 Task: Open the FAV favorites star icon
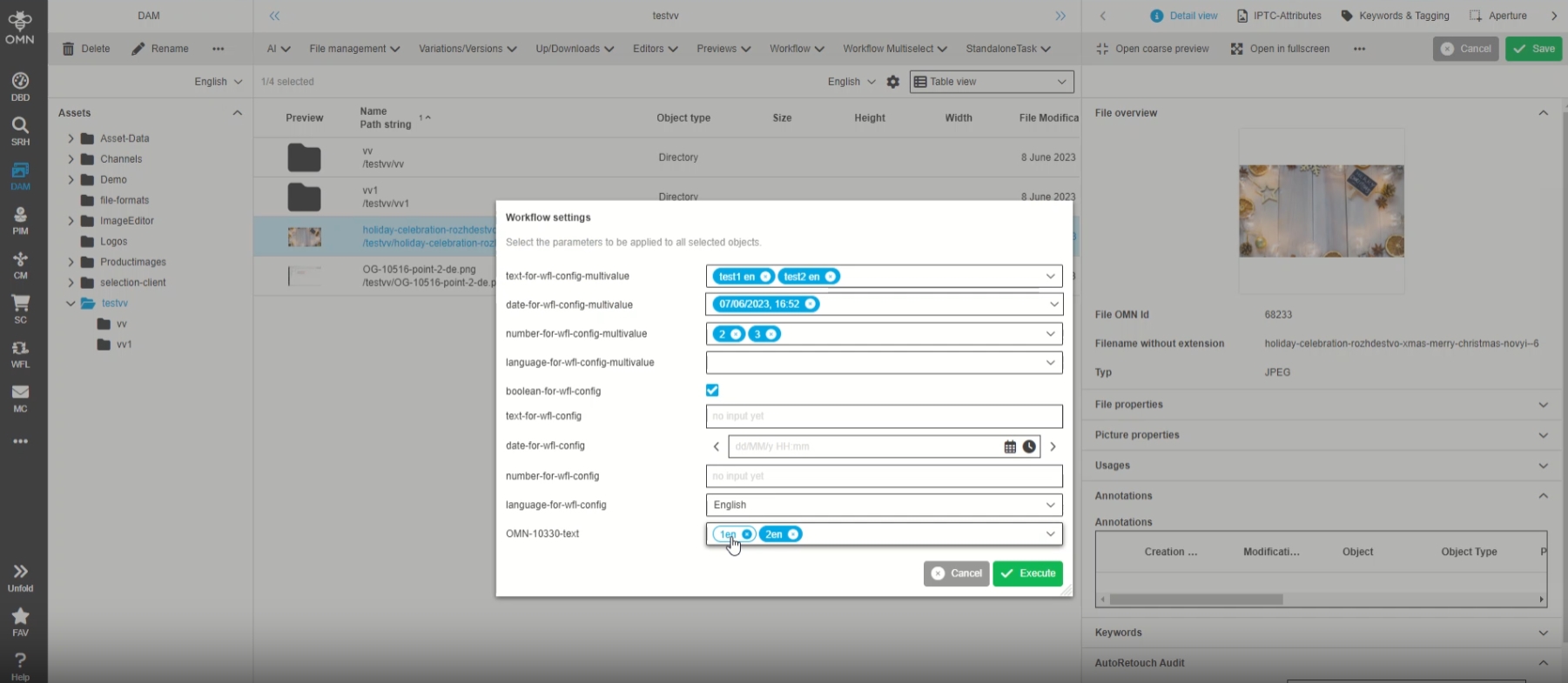tap(20, 621)
